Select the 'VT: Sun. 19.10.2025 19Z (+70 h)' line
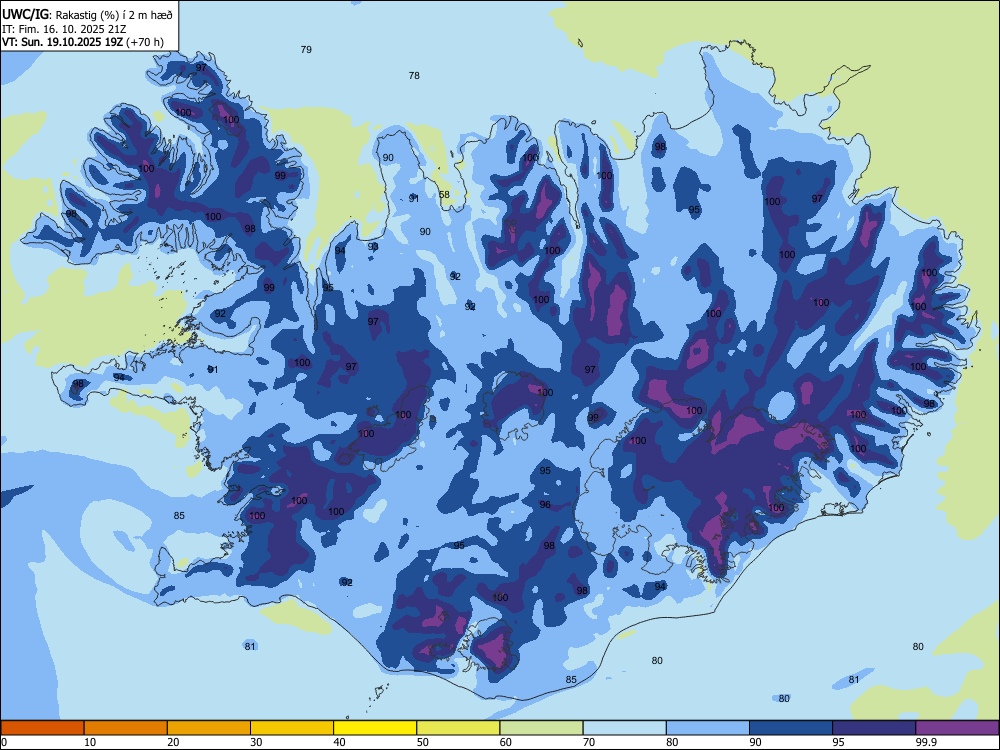 click(x=83, y=43)
